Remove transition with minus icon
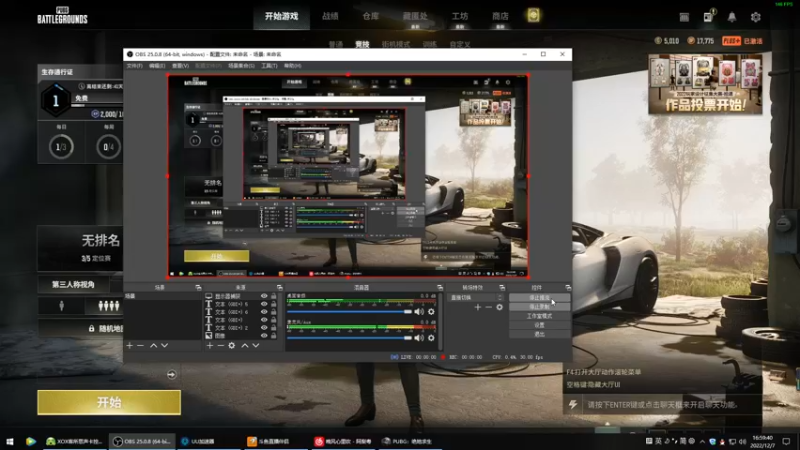 488,307
